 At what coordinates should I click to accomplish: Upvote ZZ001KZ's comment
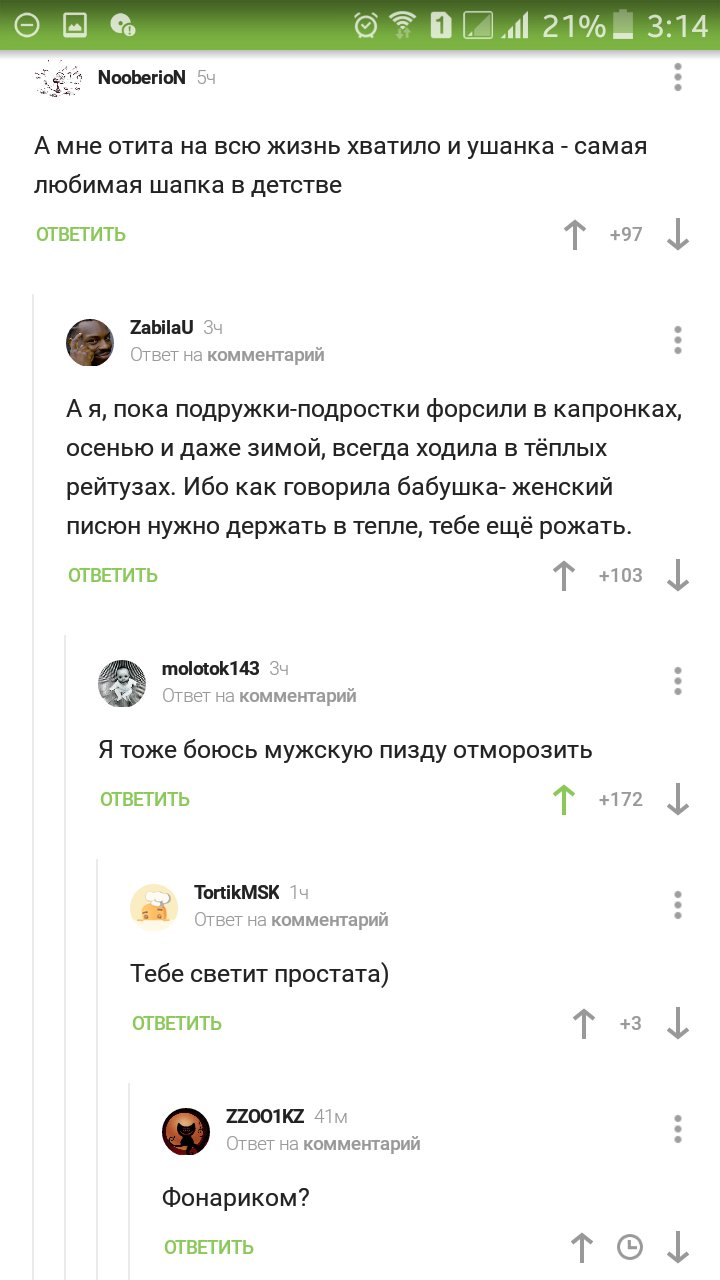click(x=582, y=1247)
